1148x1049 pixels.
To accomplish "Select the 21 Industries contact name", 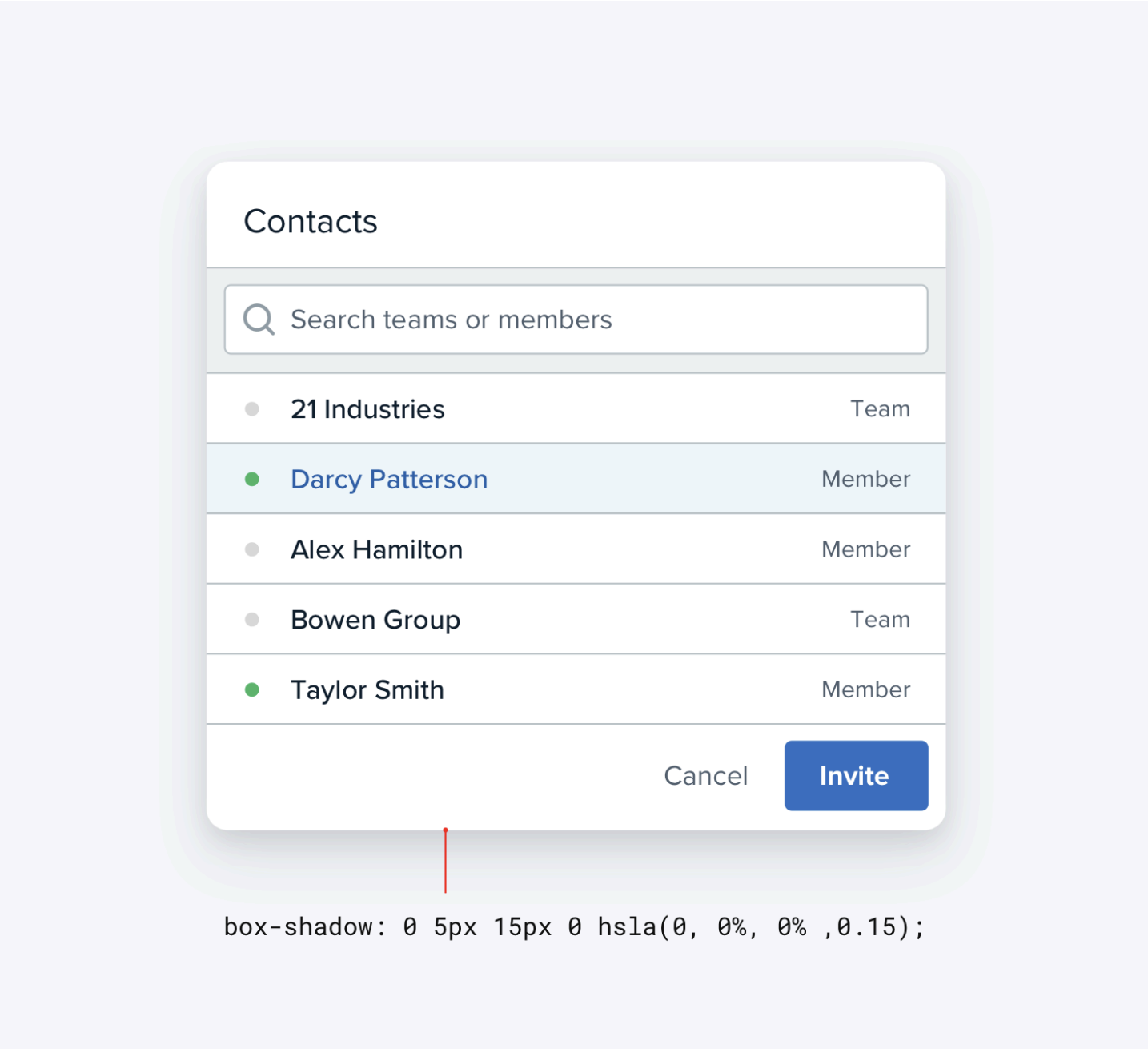I will coord(367,409).
